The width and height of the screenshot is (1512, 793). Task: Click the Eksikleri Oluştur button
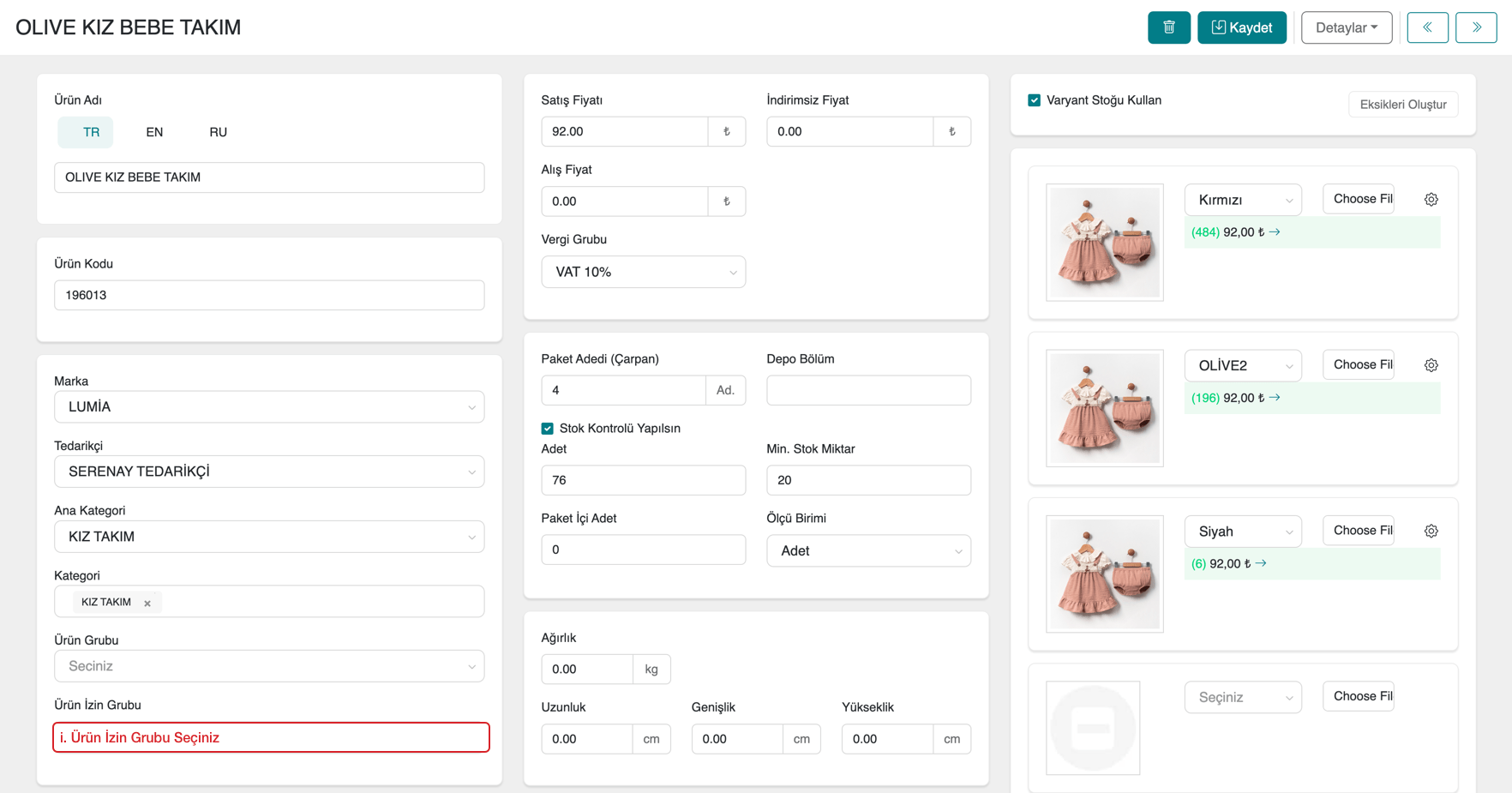(x=1402, y=105)
